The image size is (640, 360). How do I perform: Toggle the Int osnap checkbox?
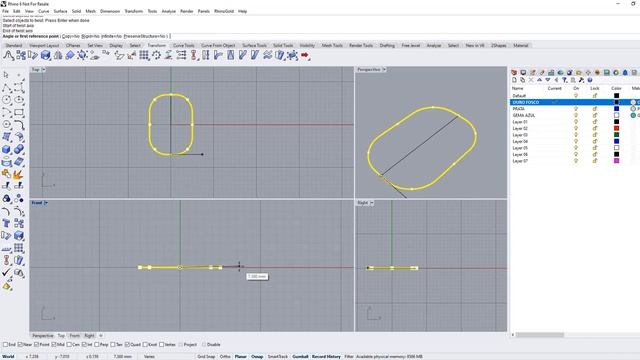click(84, 344)
